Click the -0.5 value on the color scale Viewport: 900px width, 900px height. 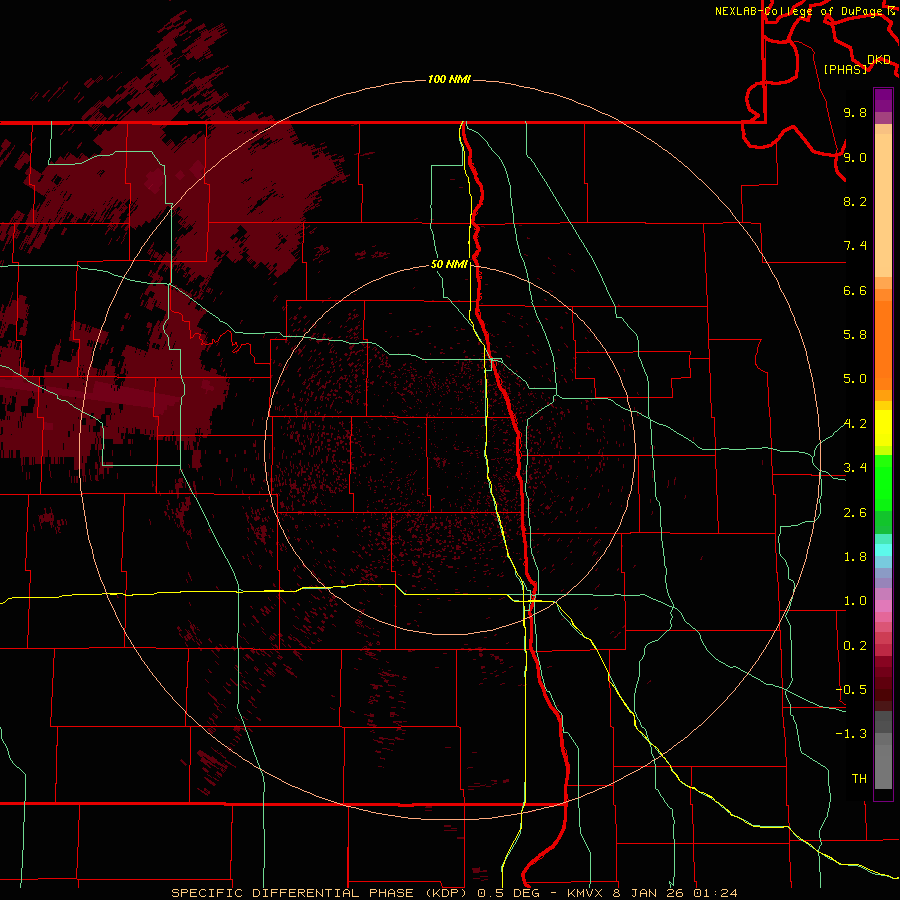point(851,690)
